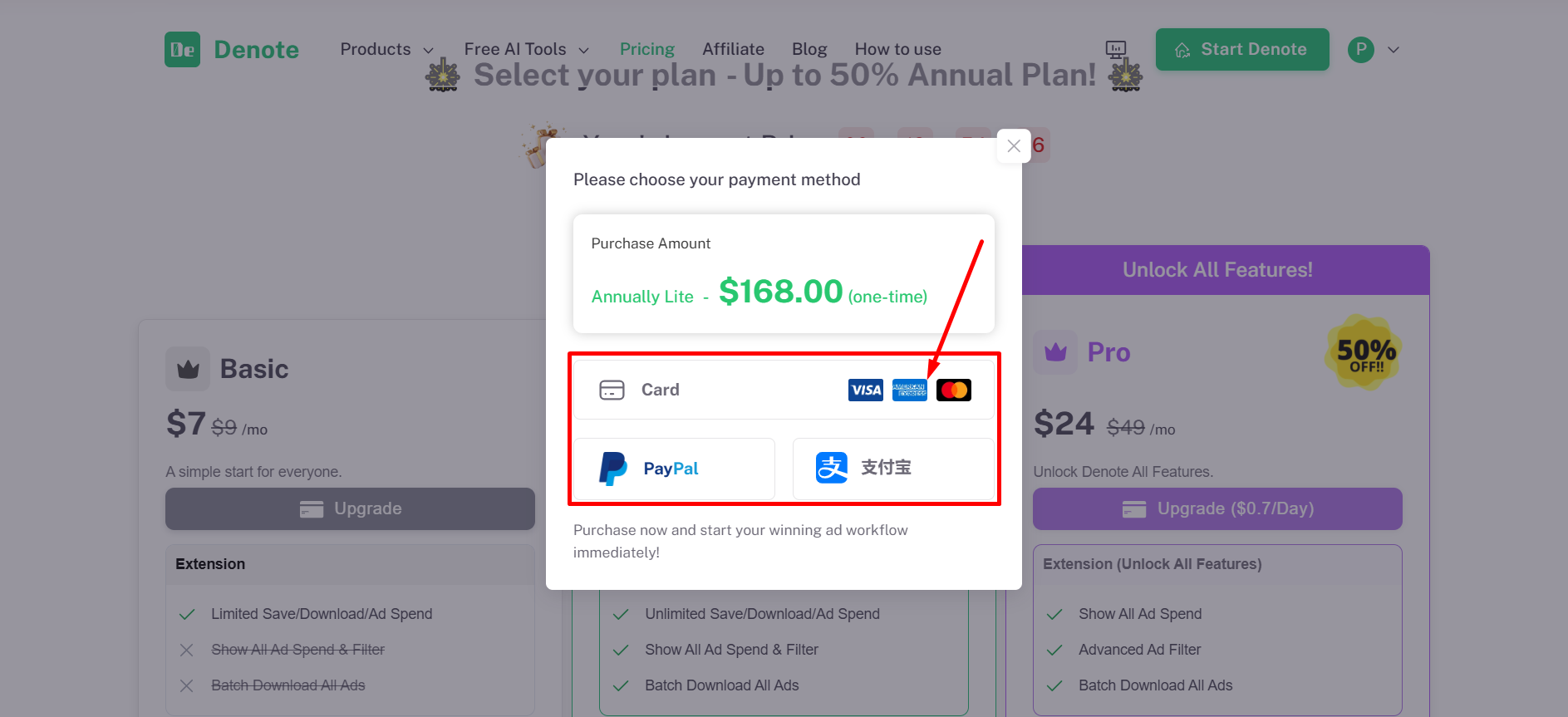
Task: Click the Visa card icon
Action: click(x=865, y=390)
